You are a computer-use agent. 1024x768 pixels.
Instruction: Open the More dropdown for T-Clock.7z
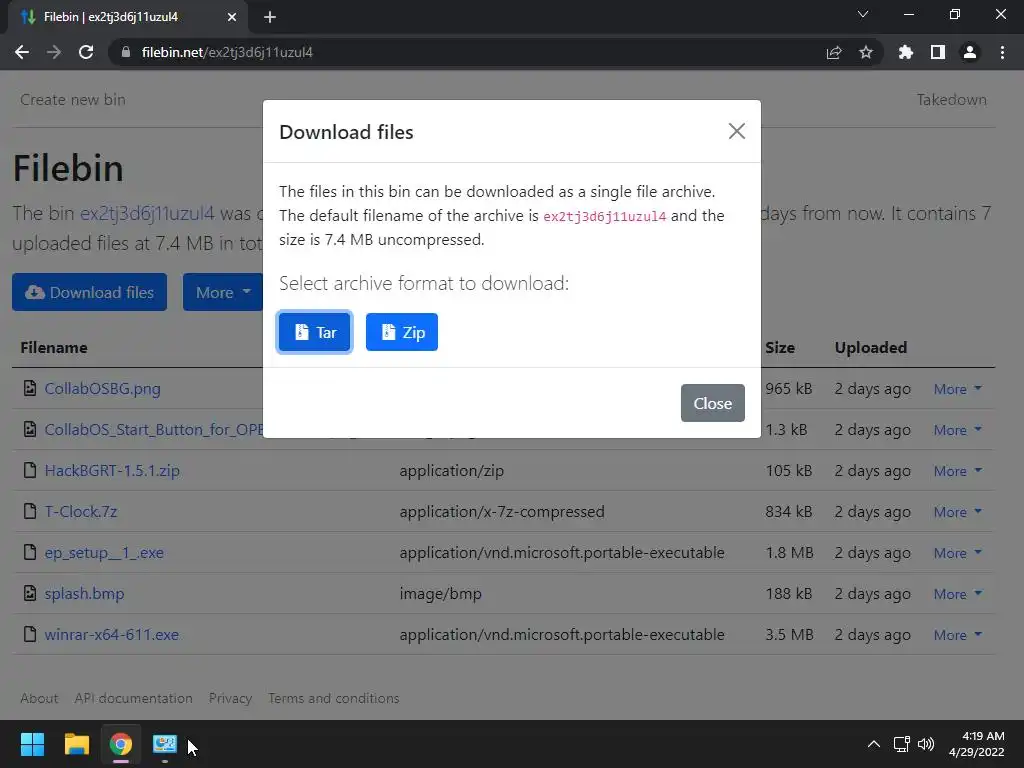coord(957,512)
